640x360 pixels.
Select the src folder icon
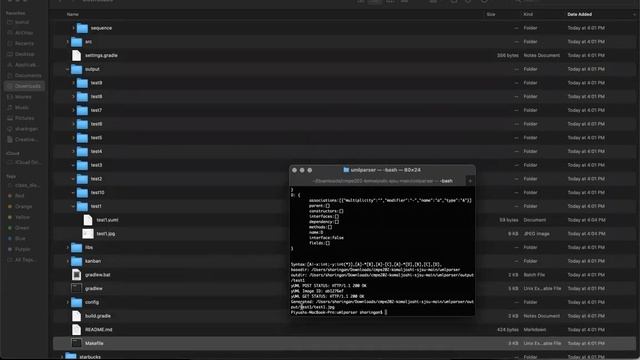point(77,42)
